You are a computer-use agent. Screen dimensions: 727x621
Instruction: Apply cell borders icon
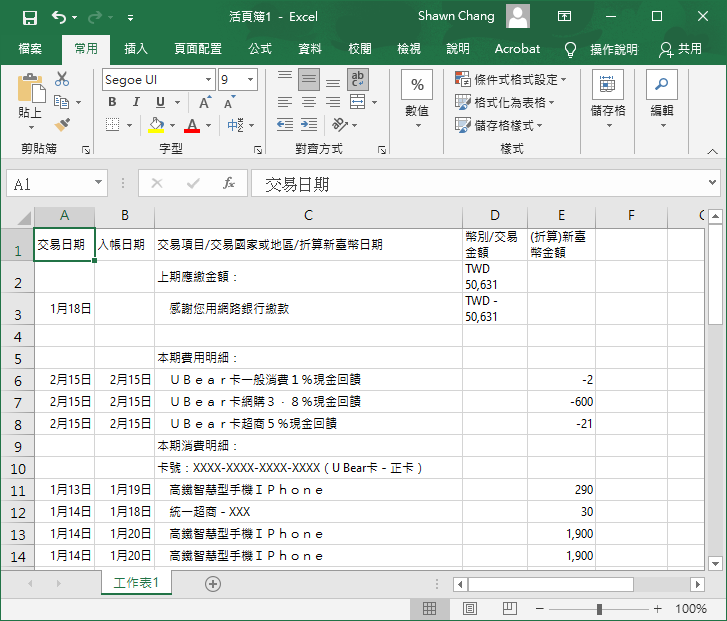point(112,125)
